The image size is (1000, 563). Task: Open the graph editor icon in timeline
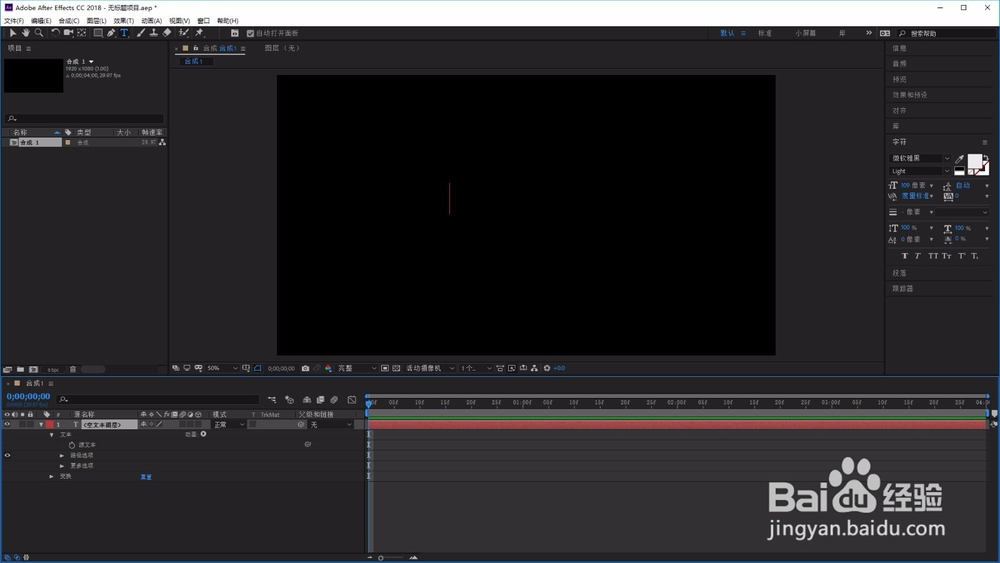[352, 400]
